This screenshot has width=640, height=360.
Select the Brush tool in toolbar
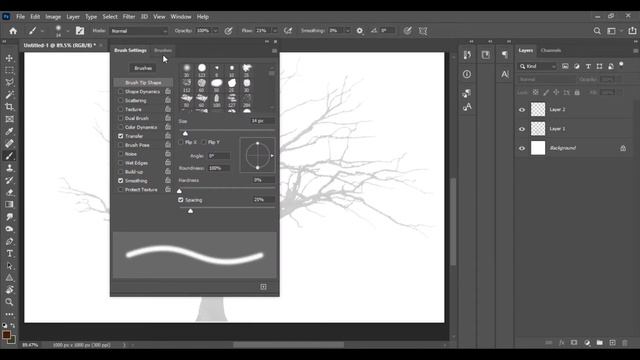[9, 156]
